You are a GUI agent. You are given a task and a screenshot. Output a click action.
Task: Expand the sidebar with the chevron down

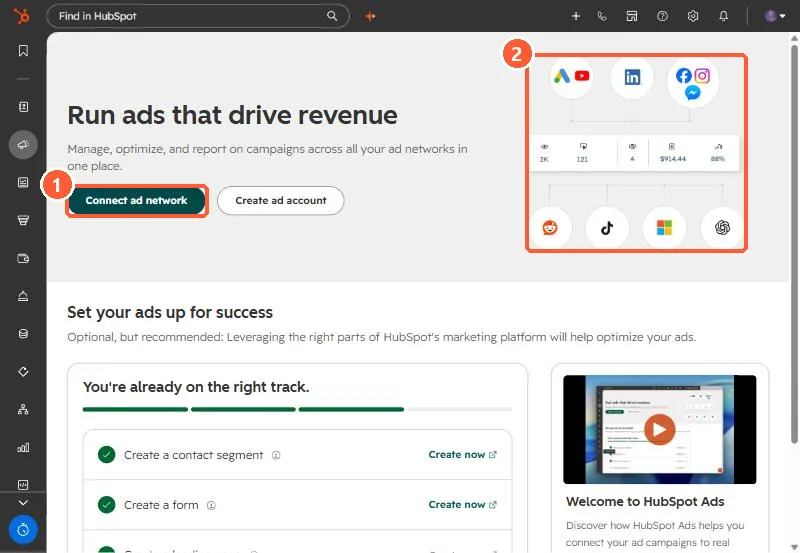pyautogui.click(x=23, y=503)
